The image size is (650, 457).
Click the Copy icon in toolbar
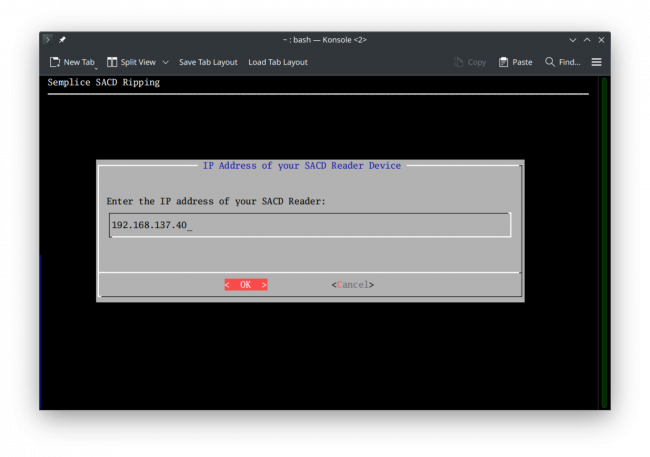(459, 62)
